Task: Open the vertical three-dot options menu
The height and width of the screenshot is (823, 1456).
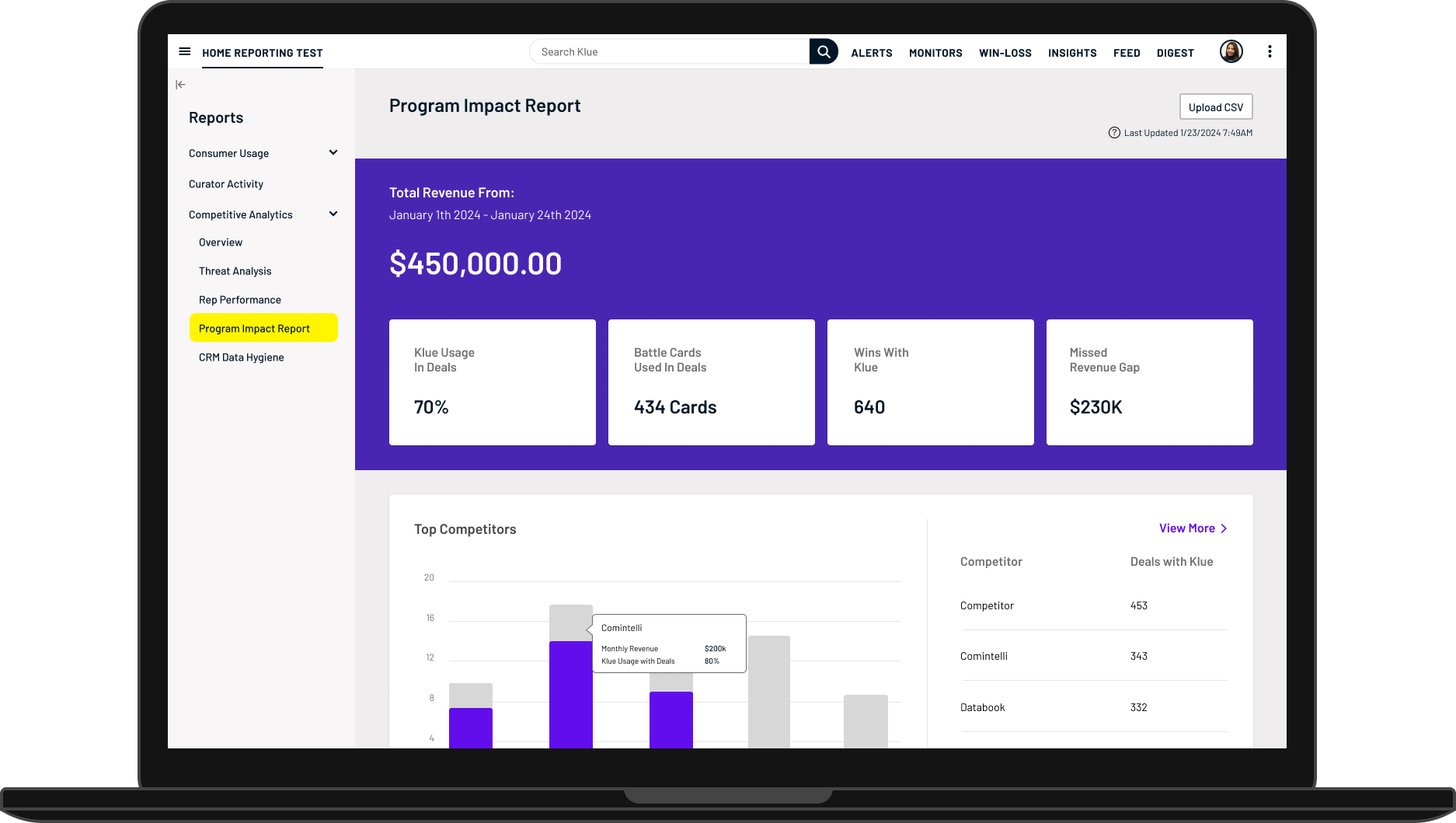Action: pyautogui.click(x=1270, y=51)
